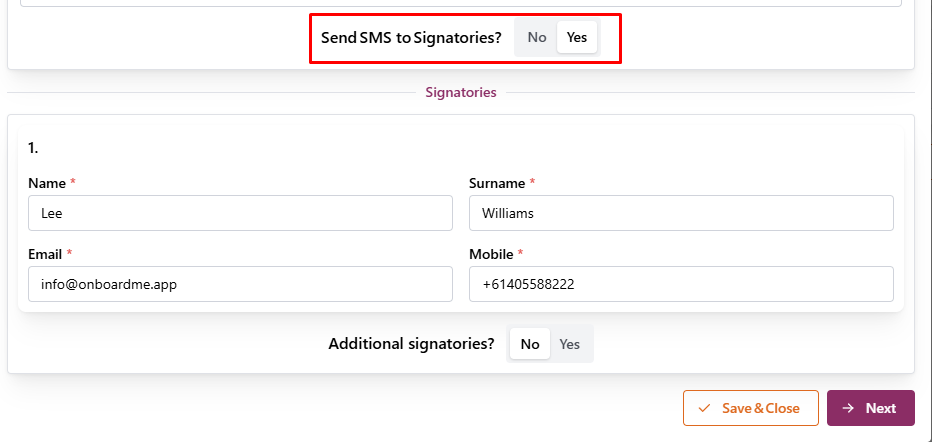932x442 pixels.
Task: Click the Email field label
Action: (45, 254)
